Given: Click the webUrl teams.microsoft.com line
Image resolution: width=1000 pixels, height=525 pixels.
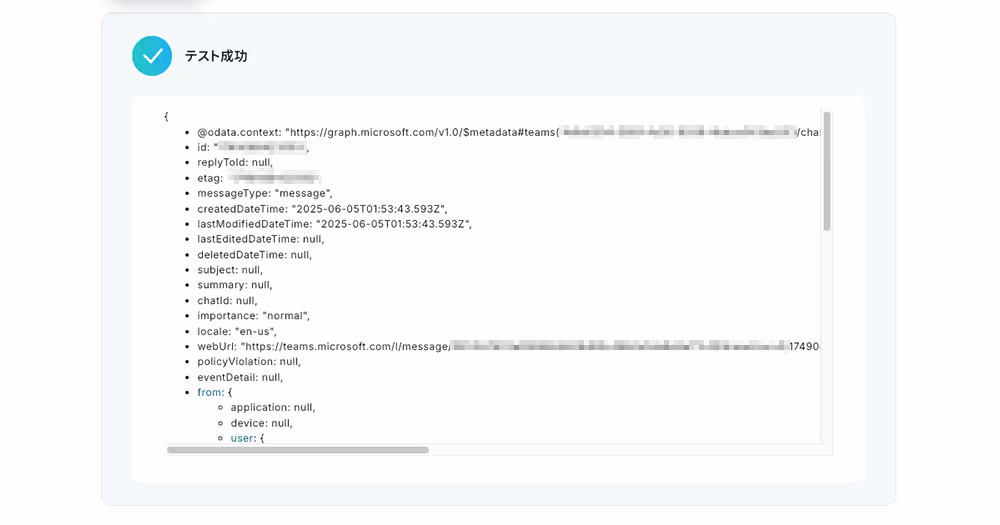Looking at the screenshot, I should coord(508,346).
